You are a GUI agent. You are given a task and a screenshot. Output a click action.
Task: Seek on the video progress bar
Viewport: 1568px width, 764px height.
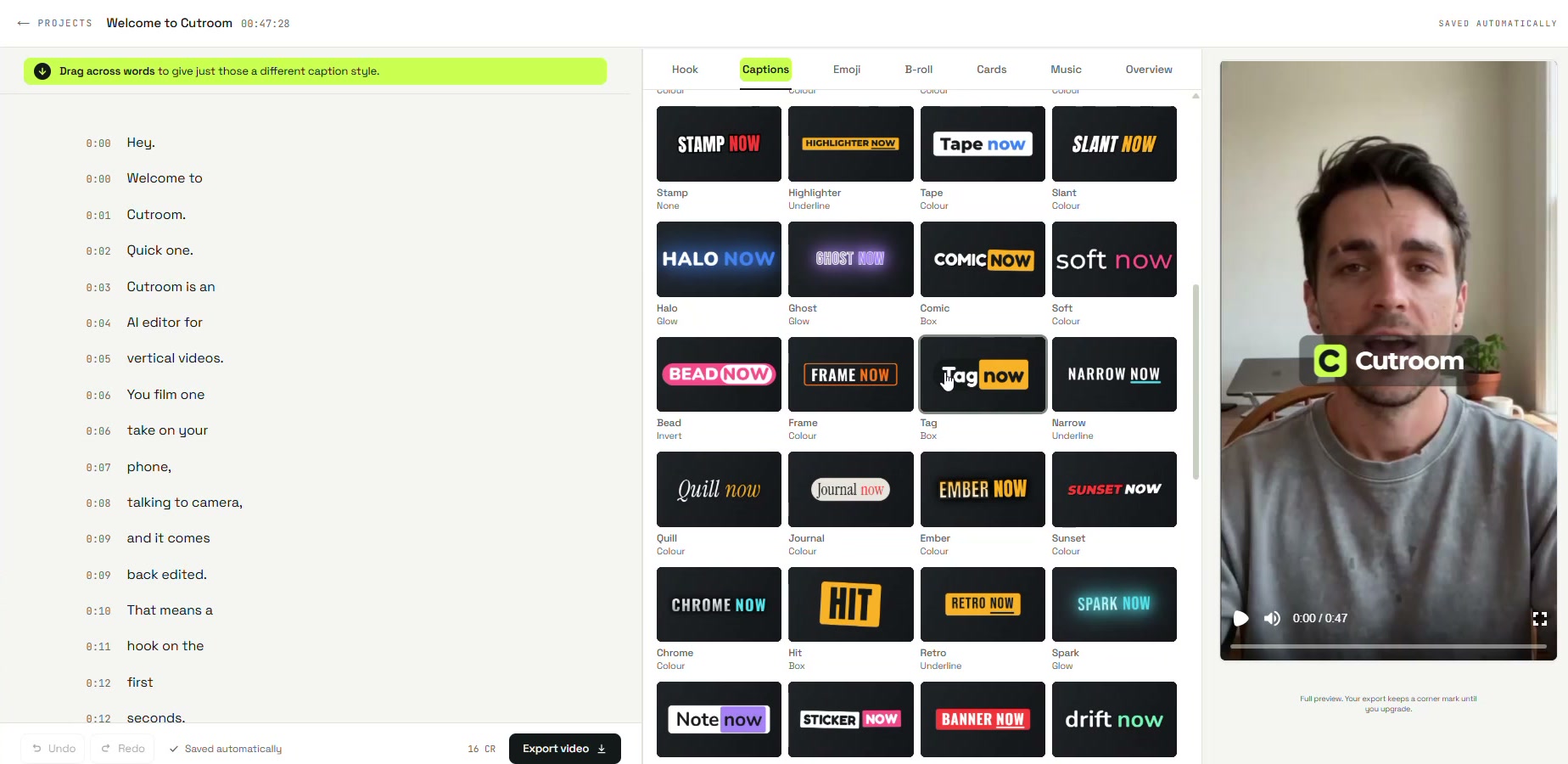(1388, 647)
